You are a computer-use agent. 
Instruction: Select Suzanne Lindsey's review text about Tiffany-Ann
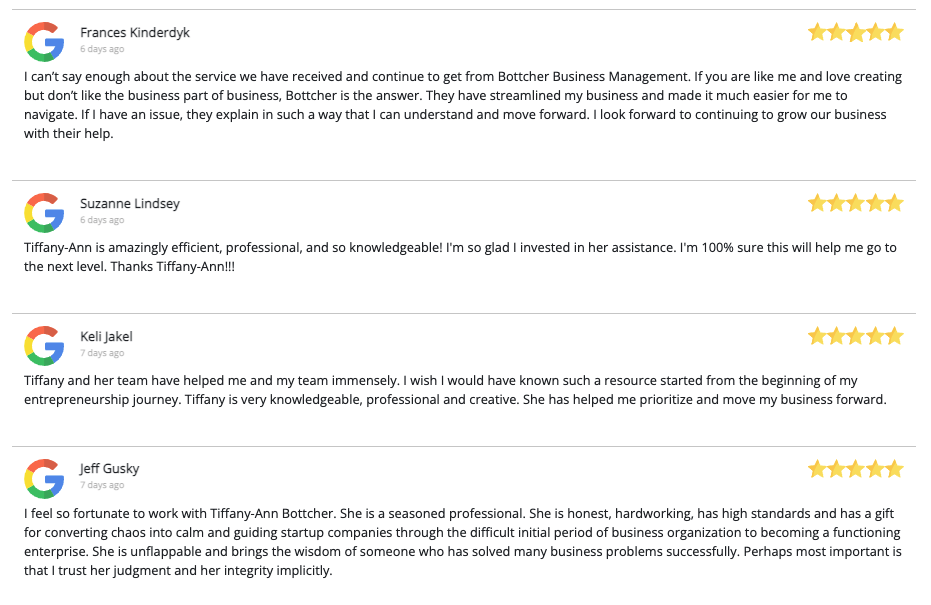(x=460, y=257)
